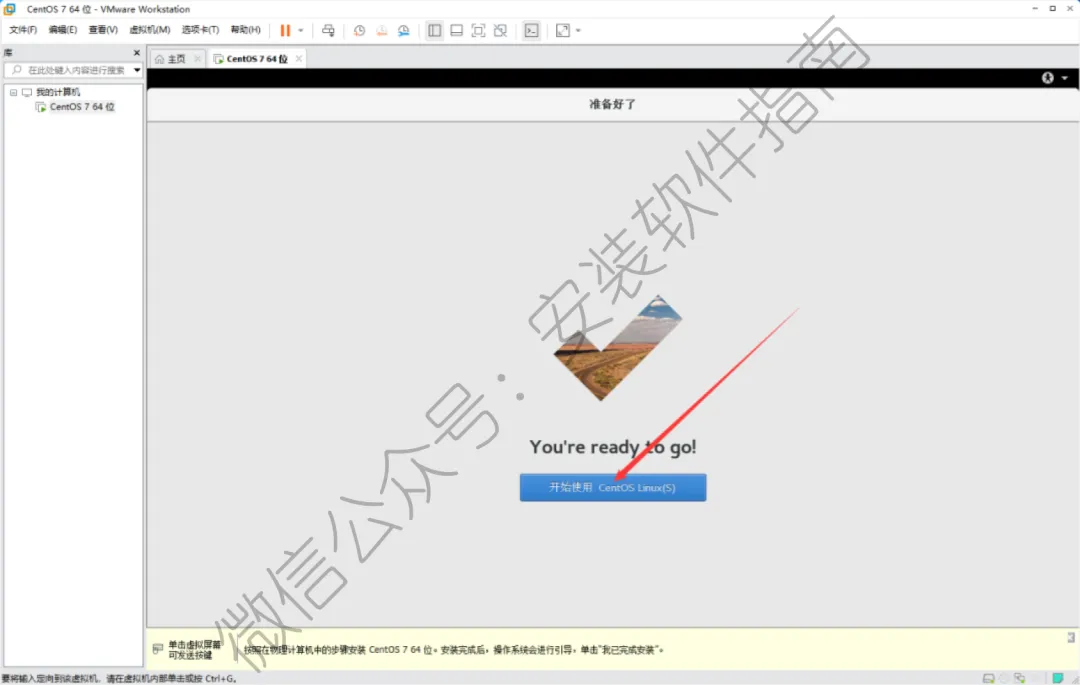This screenshot has height=685, width=1080.
Task: Click the hint bar message icon
Action: point(158,649)
